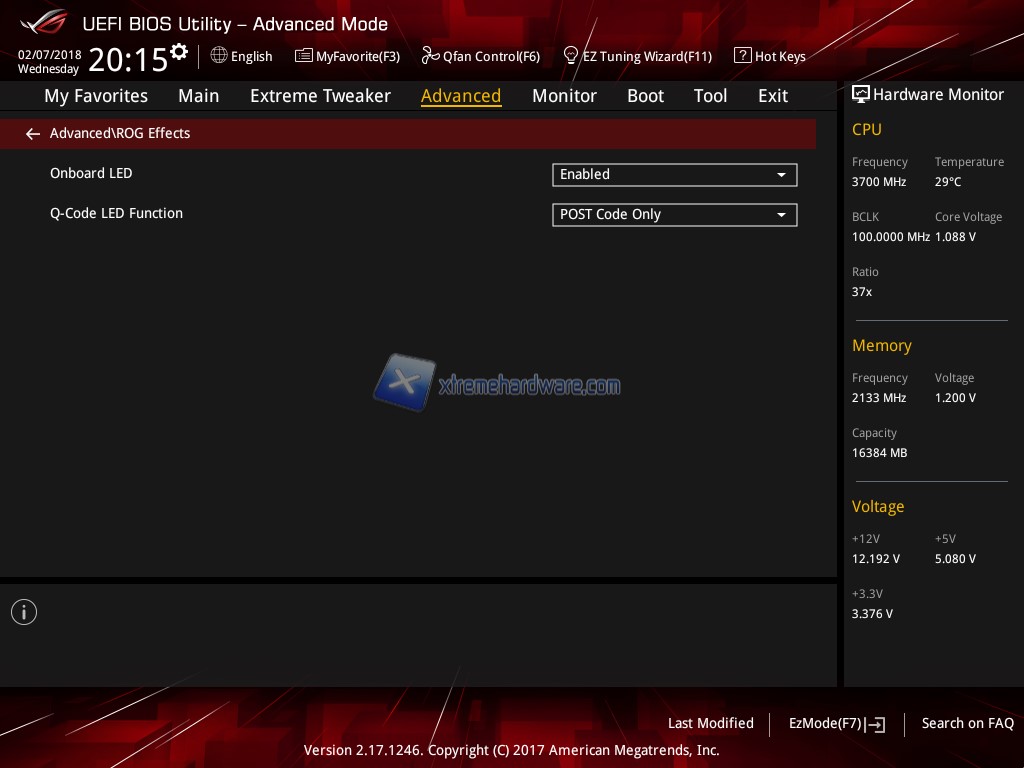Select the Onboard LED setting label

(91, 174)
